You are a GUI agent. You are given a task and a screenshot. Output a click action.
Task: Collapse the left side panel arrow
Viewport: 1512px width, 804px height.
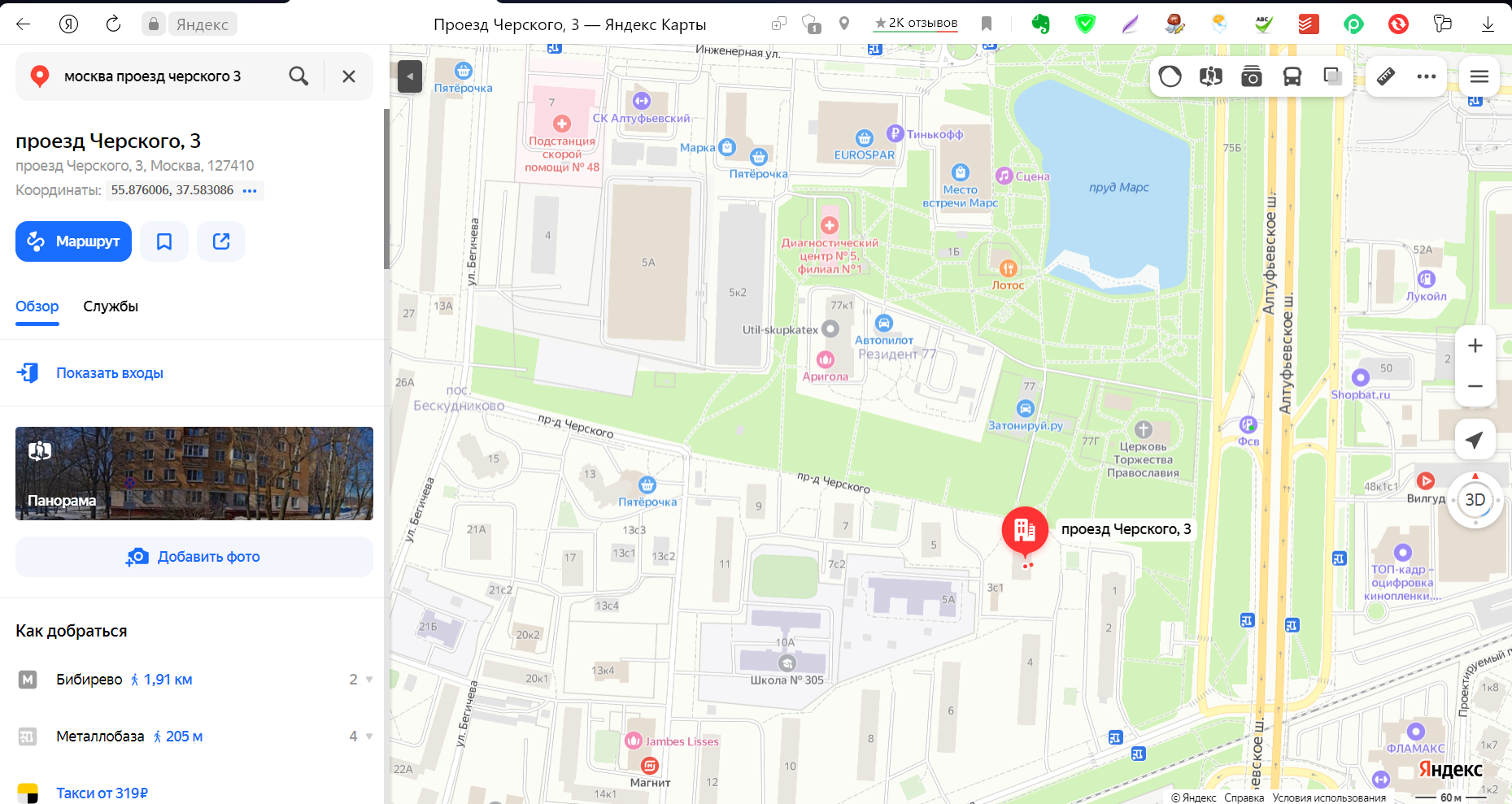410,76
